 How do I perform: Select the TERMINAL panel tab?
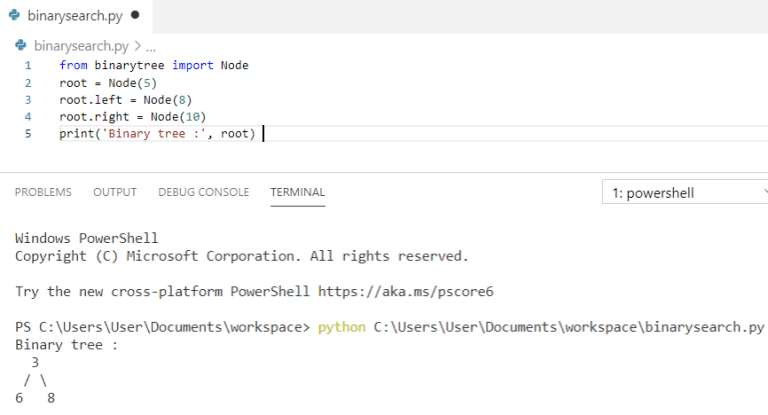click(297, 192)
